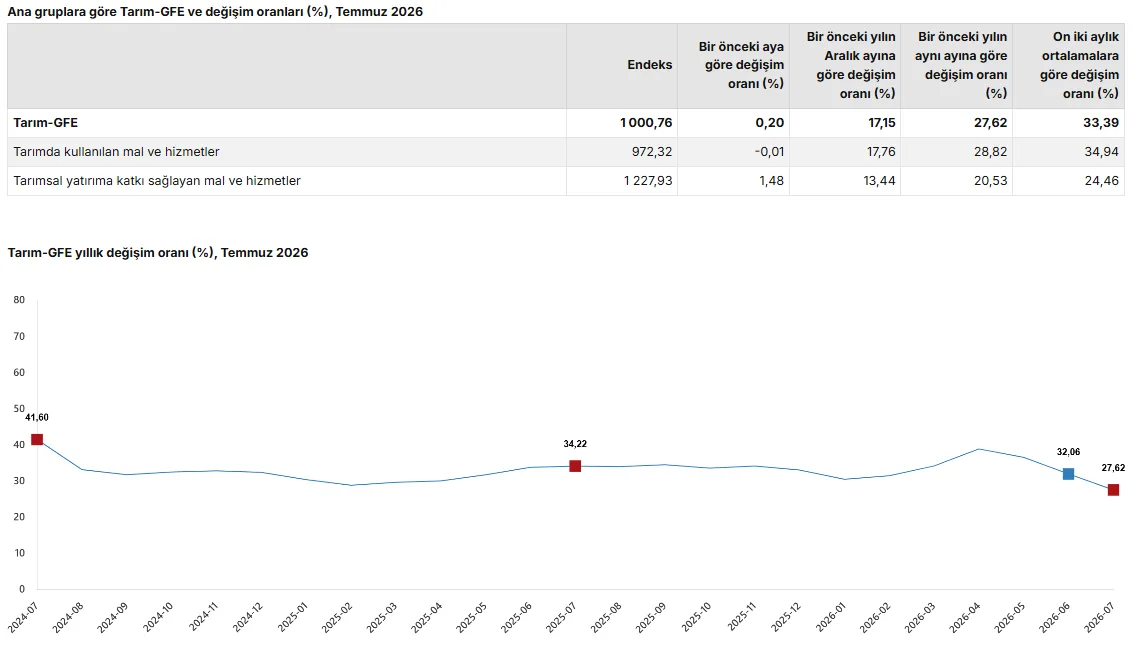Select annual change value 27,62 in table
The width and height of the screenshot is (1132, 660).
click(990, 123)
